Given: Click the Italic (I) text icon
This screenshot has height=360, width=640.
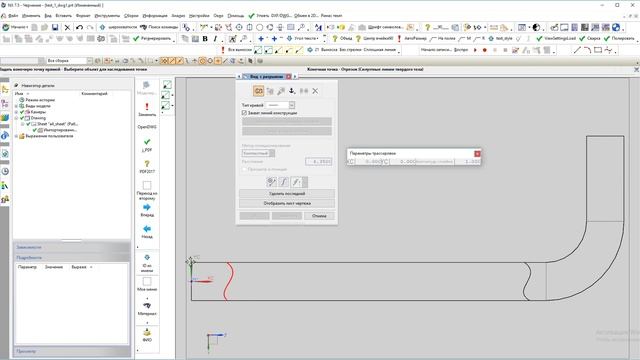Looking at the screenshot, I should (x=215, y=38).
